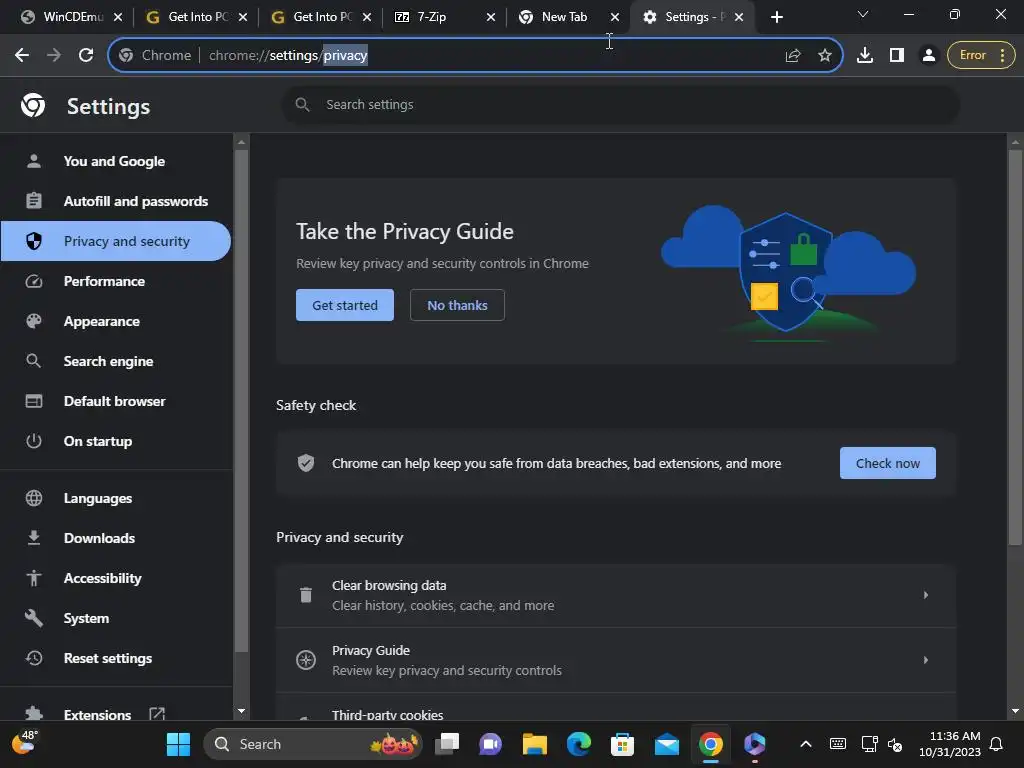Open Performance settings
Image resolution: width=1024 pixels, height=768 pixels.
click(115, 281)
